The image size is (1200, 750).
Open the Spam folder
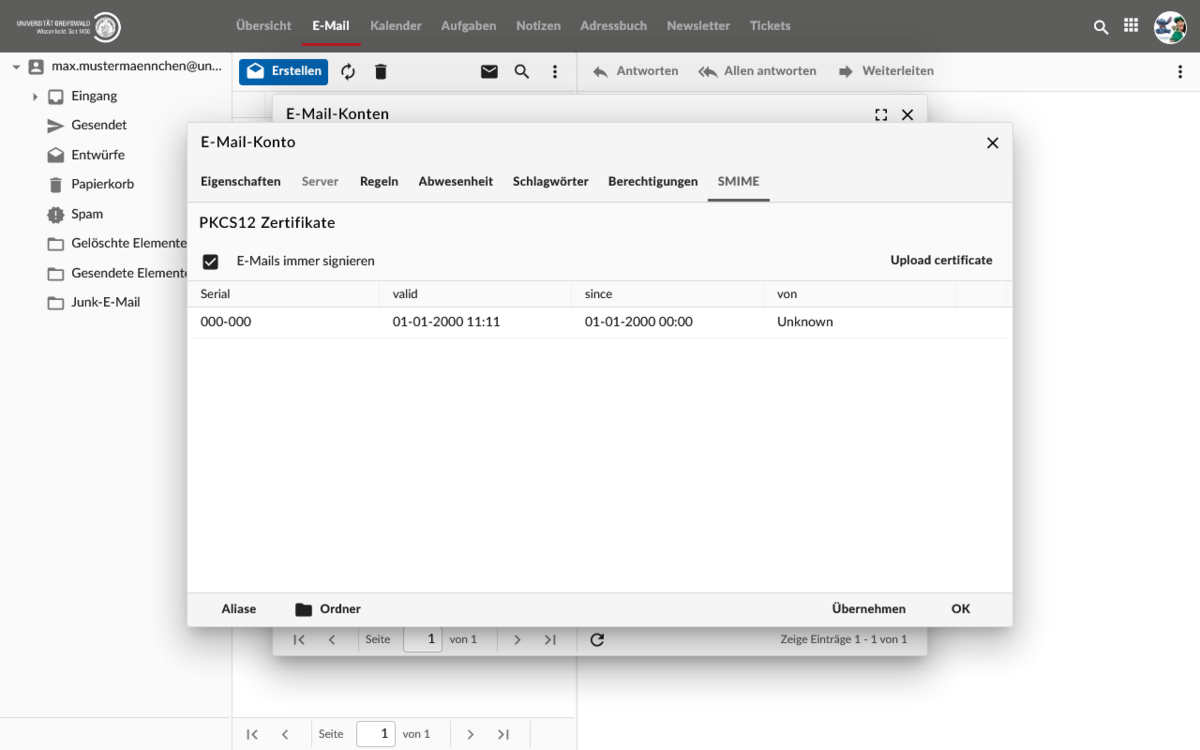click(87, 214)
